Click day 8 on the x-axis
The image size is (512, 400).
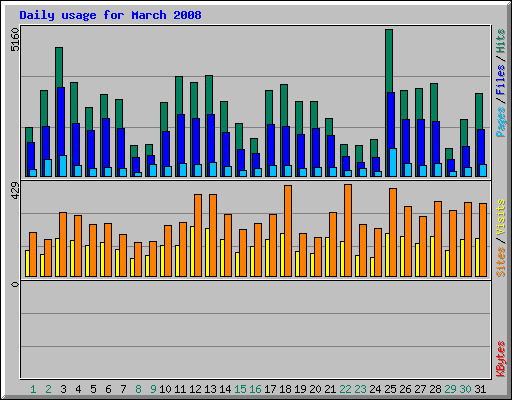pos(138,389)
